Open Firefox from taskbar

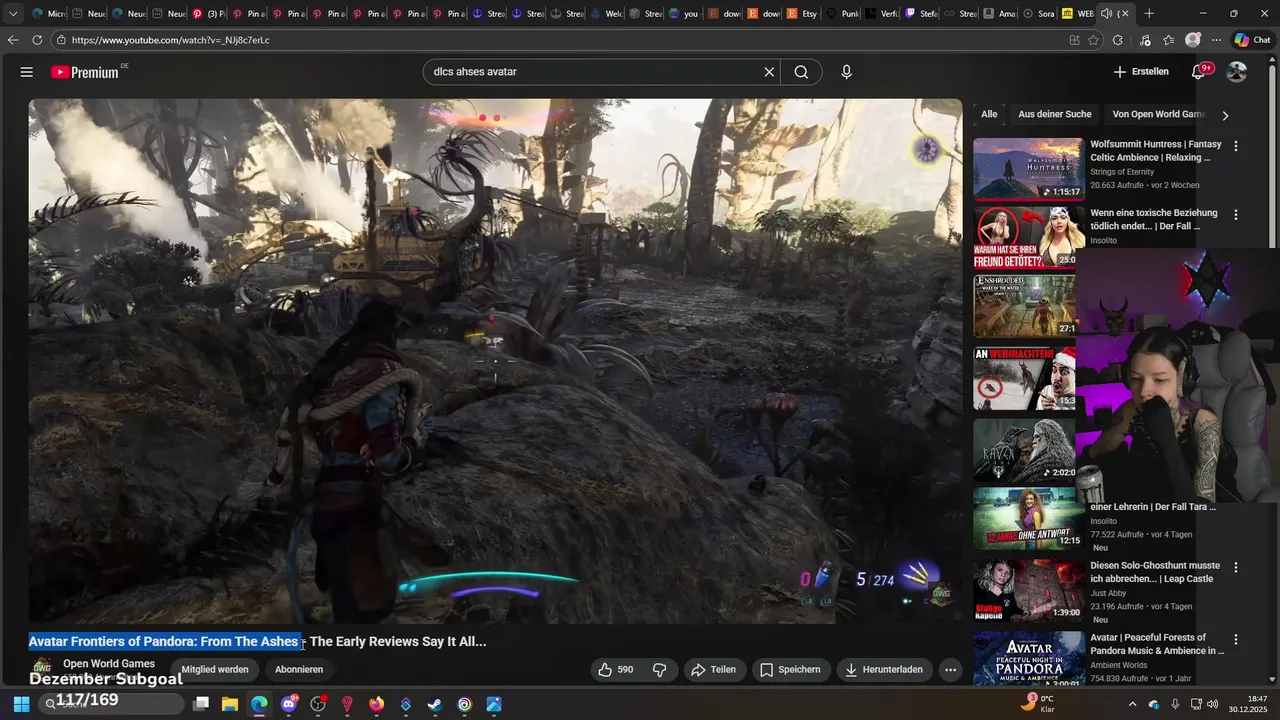coord(376,704)
